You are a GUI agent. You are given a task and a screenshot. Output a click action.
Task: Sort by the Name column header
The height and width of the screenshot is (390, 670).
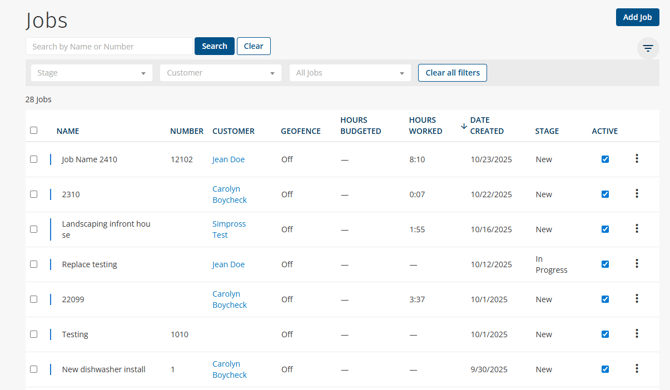(x=68, y=131)
